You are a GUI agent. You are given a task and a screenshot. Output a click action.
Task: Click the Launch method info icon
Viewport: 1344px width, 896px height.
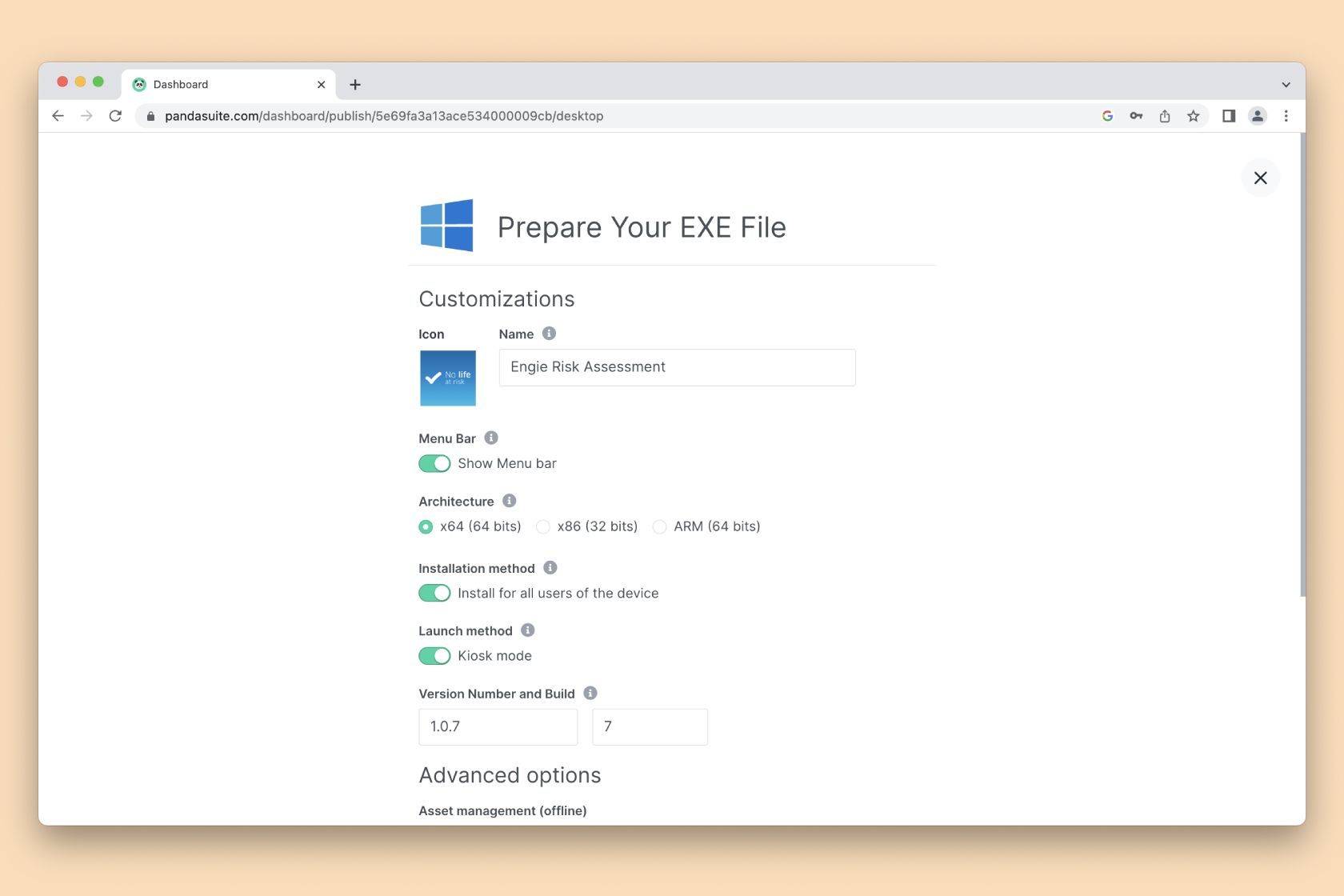pos(527,630)
